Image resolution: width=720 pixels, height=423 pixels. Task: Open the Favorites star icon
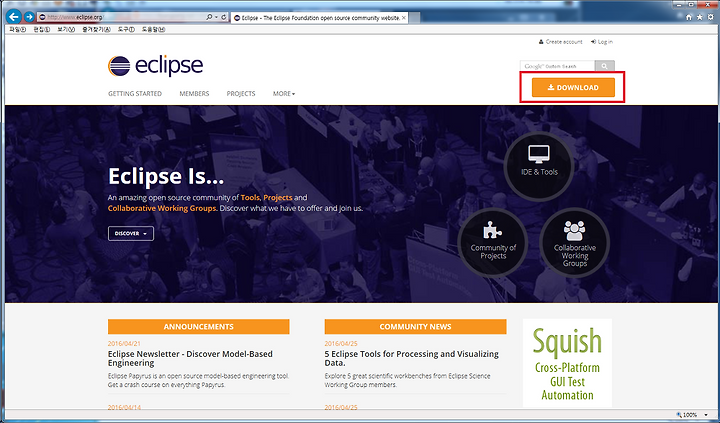(x=699, y=17)
